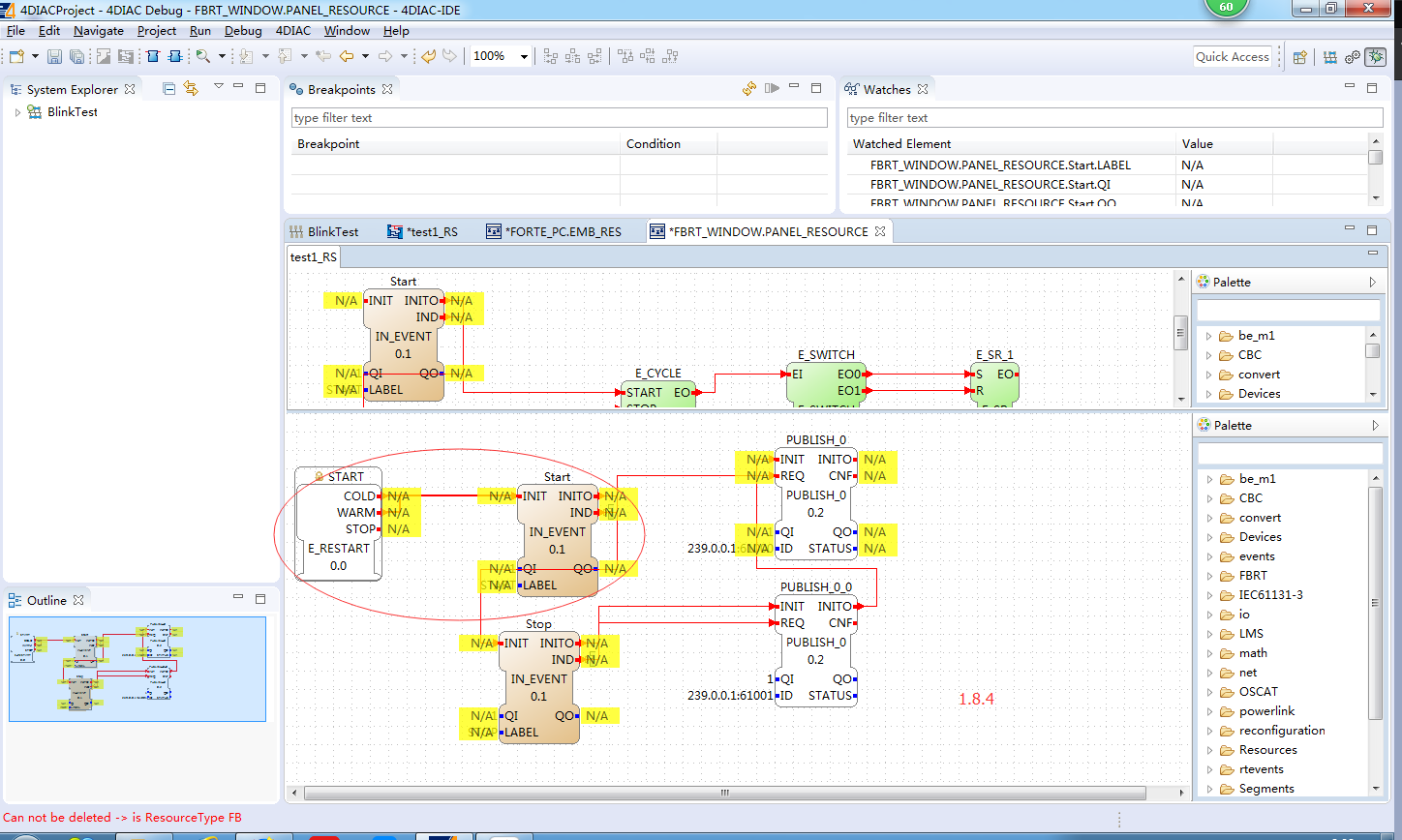Click the yellow Back navigation arrow icon

pos(346,56)
